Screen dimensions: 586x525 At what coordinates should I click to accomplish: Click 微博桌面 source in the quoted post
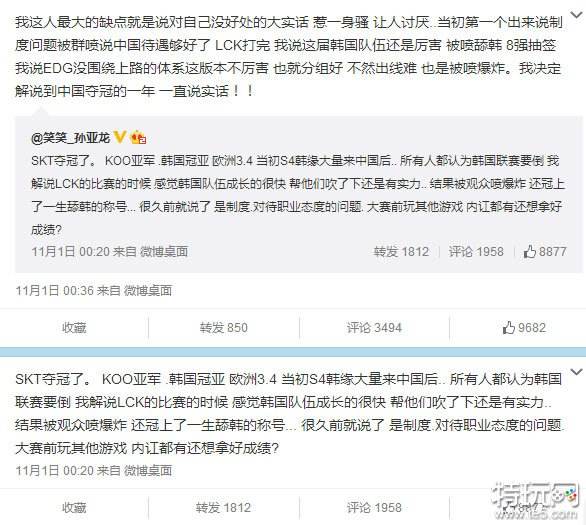(163, 251)
